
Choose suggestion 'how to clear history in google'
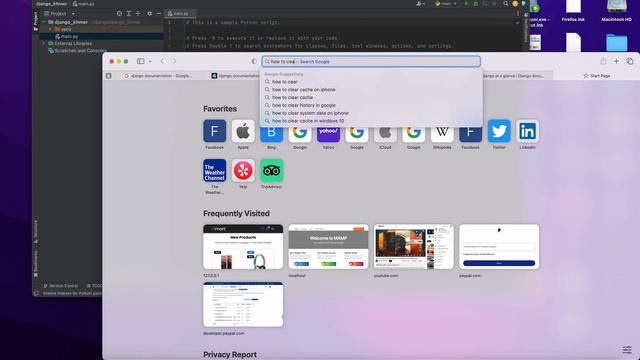tap(371, 105)
